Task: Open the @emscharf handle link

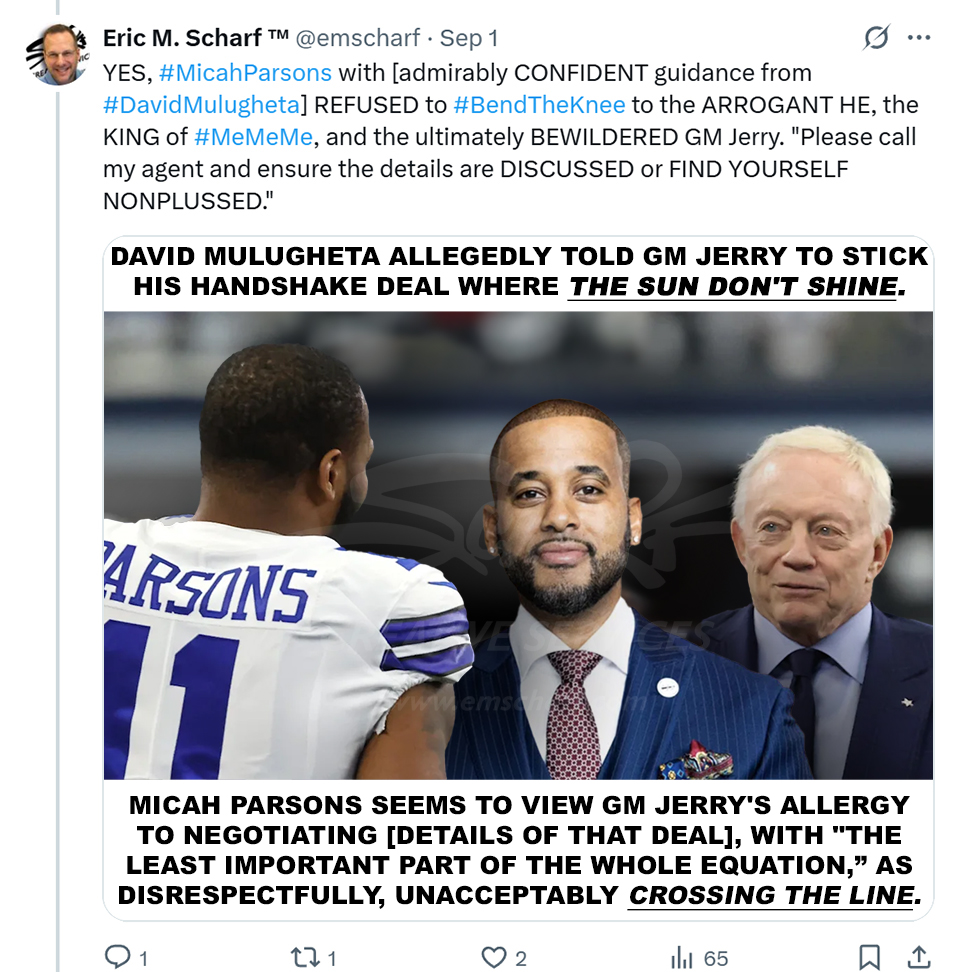Action: (x=356, y=38)
